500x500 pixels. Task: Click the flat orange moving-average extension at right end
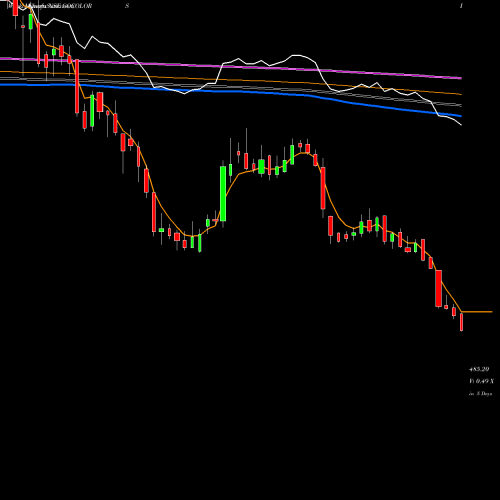tap(477, 312)
